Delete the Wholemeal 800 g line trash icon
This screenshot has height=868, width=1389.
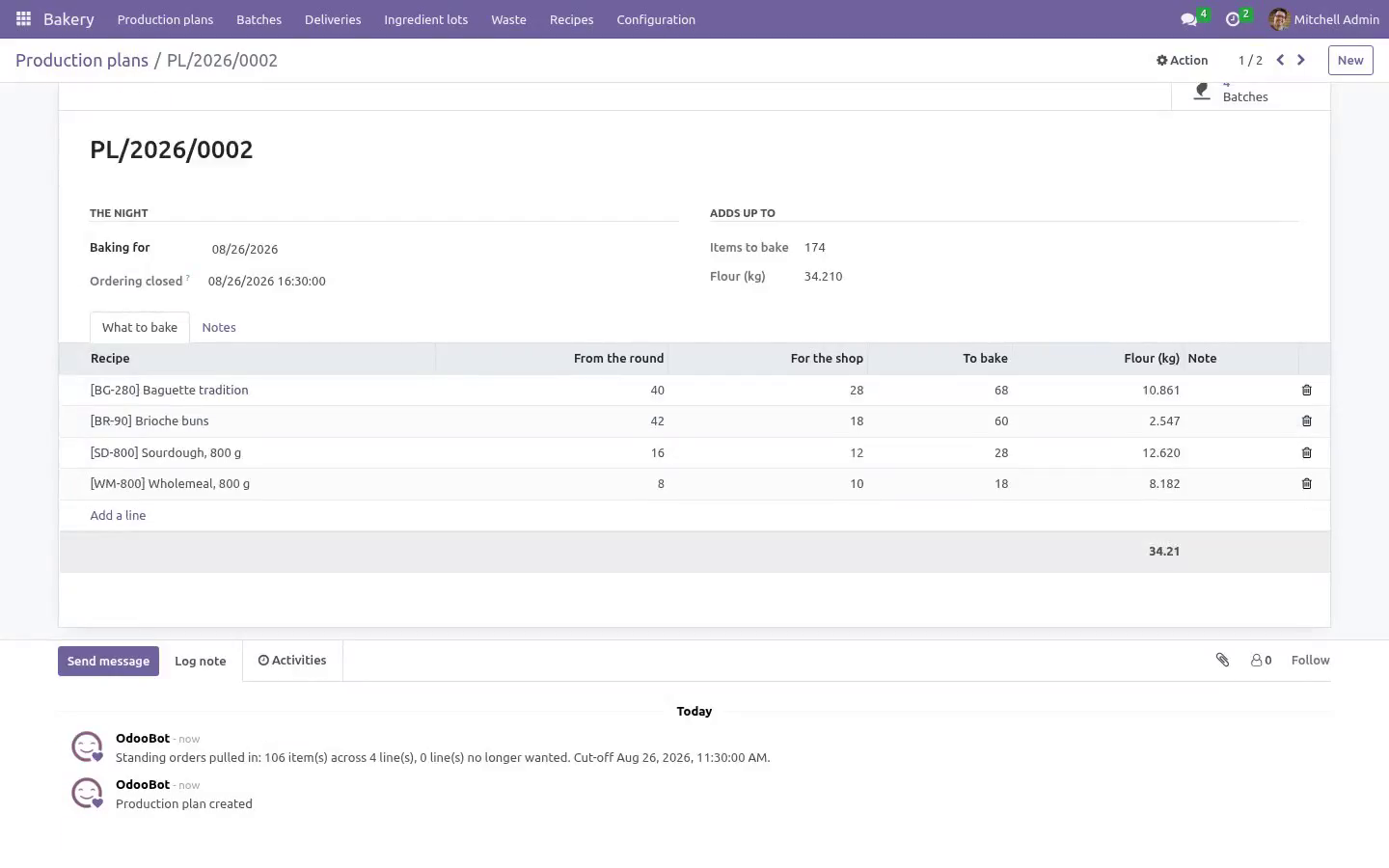pos(1307,484)
